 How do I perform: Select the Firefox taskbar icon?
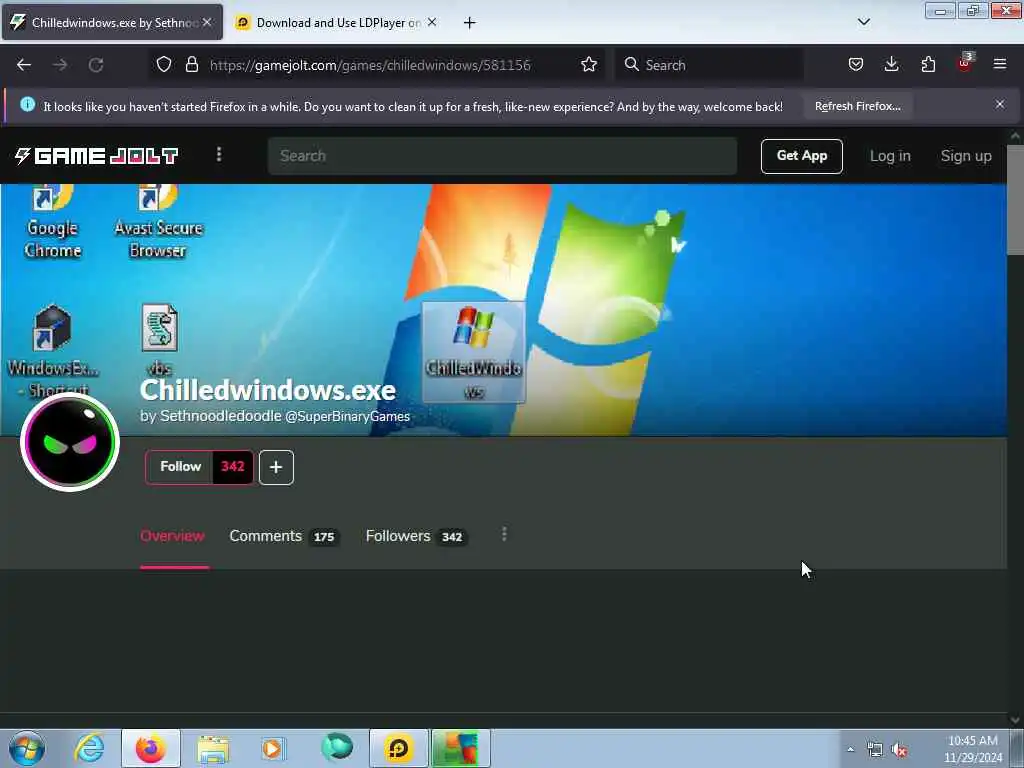[150, 748]
